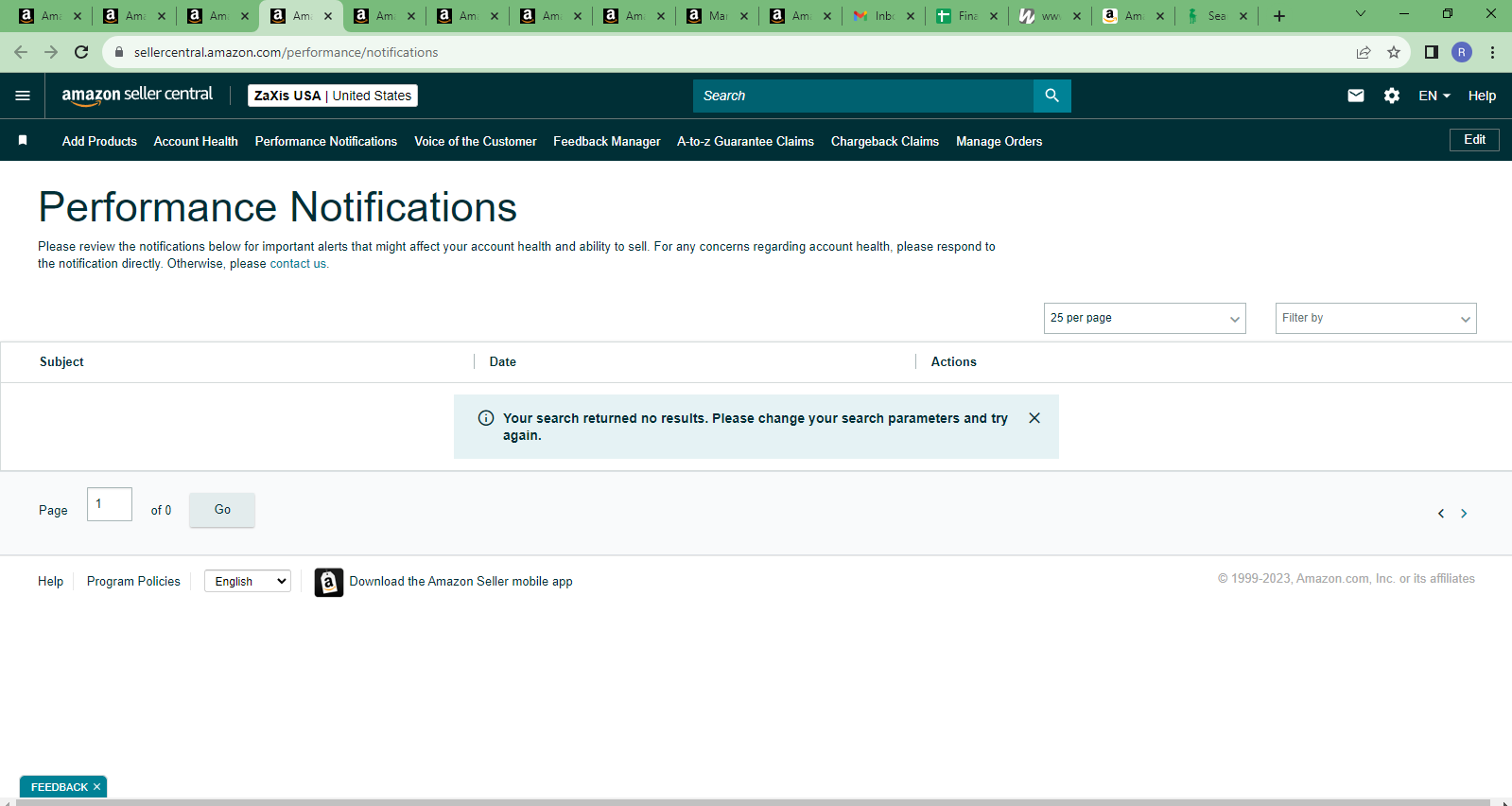The height and width of the screenshot is (806, 1512).
Task: Click the Subject column header
Action: click(x=61, y=361)
